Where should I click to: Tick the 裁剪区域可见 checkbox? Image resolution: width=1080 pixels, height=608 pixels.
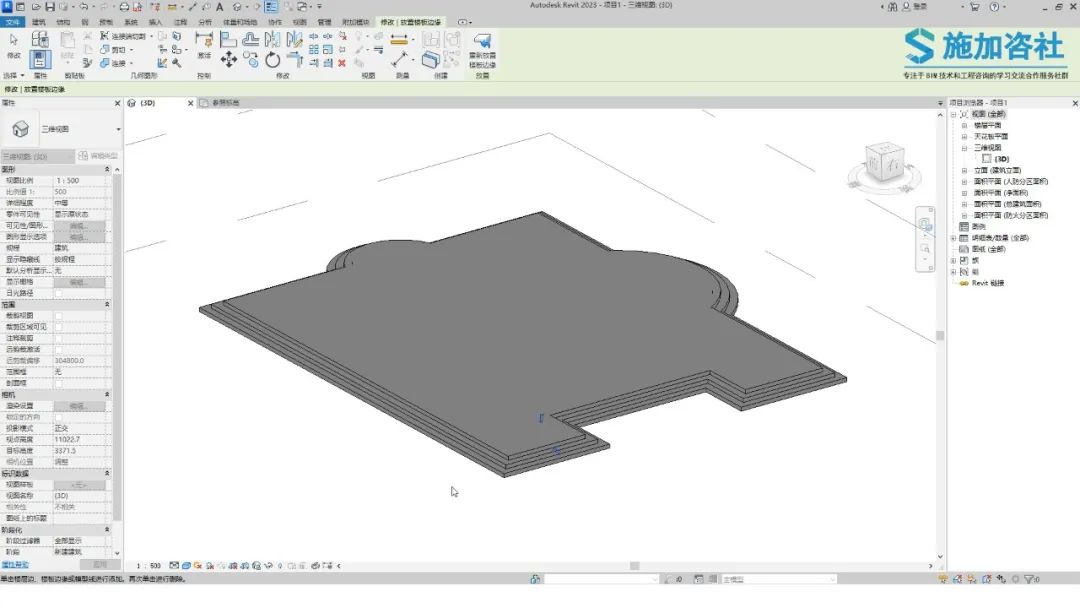coord(59,327)
